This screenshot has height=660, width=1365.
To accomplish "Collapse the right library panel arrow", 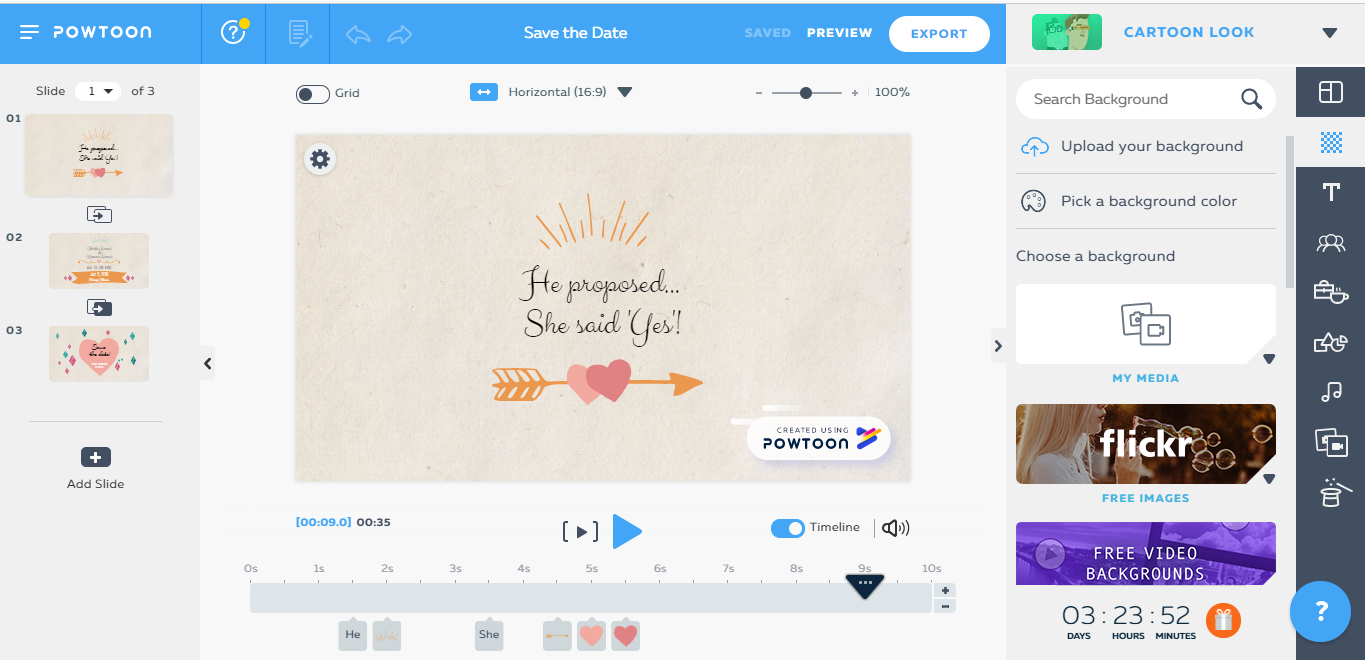I will click(998, 346).
